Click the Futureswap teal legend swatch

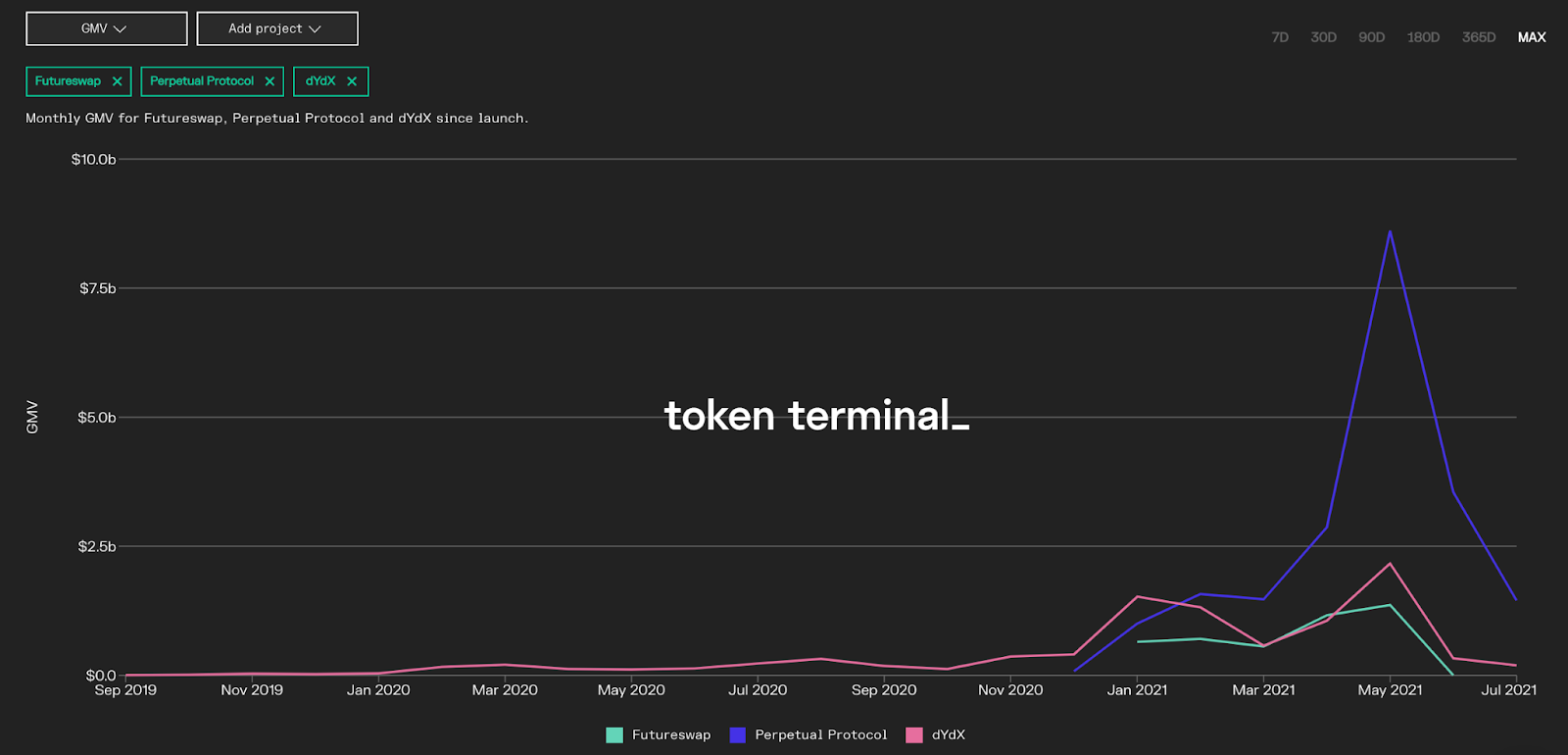pos(614,734)
